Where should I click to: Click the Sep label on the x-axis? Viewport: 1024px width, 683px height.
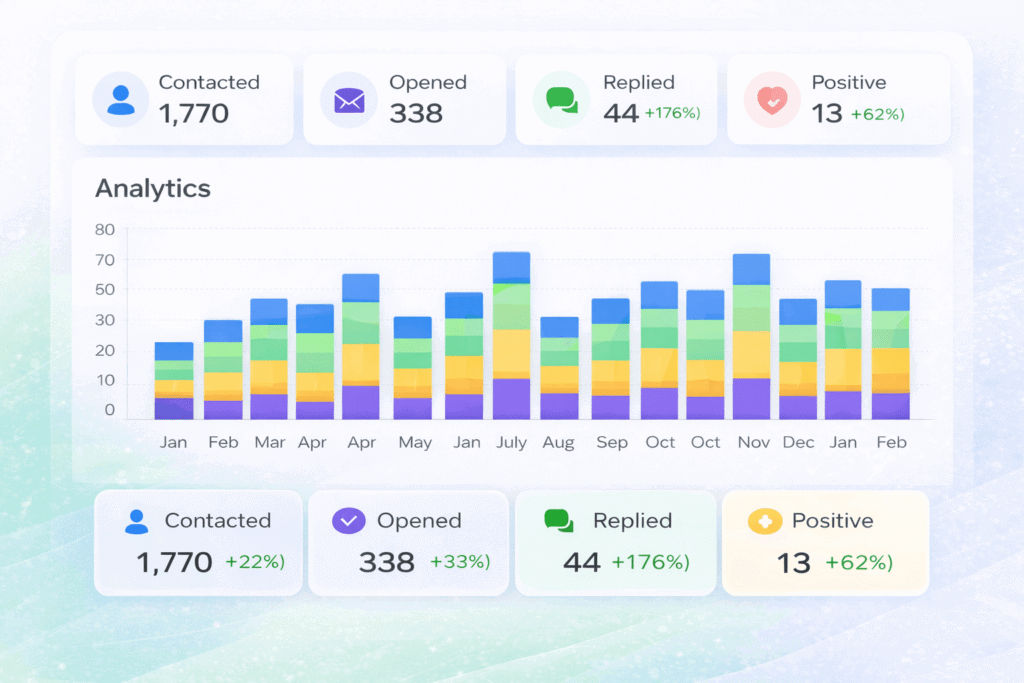click(610, 442)
